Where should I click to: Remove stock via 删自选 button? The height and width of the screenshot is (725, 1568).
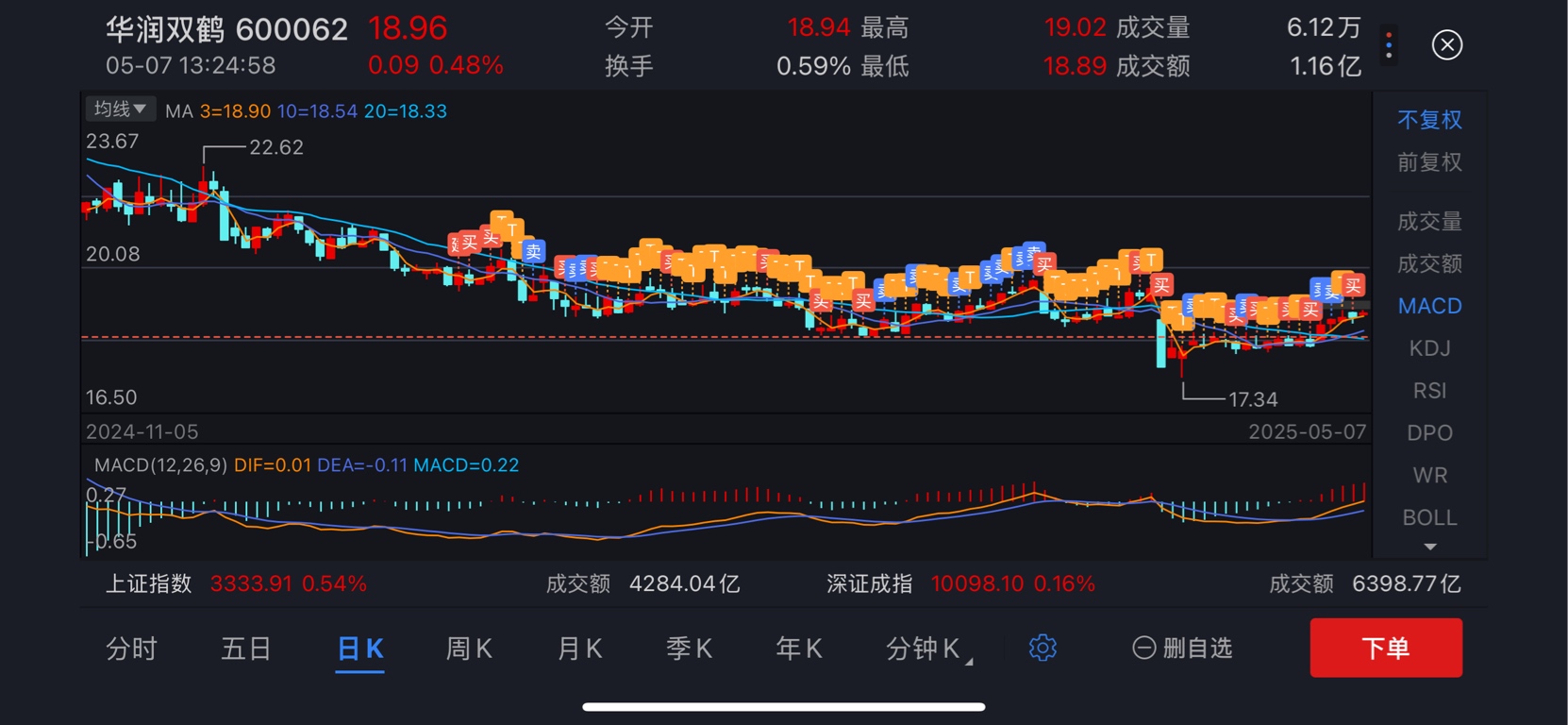pos(1182,648)
